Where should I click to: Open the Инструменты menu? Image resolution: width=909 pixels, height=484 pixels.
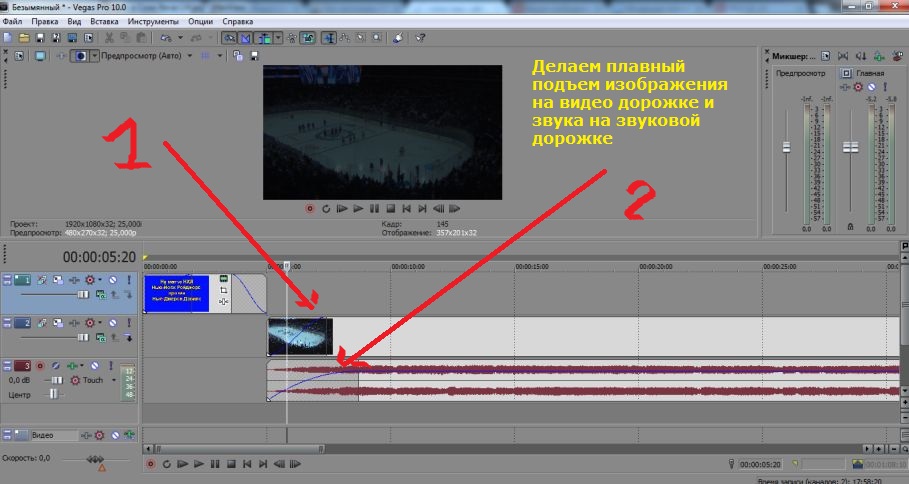click(153, 21)
